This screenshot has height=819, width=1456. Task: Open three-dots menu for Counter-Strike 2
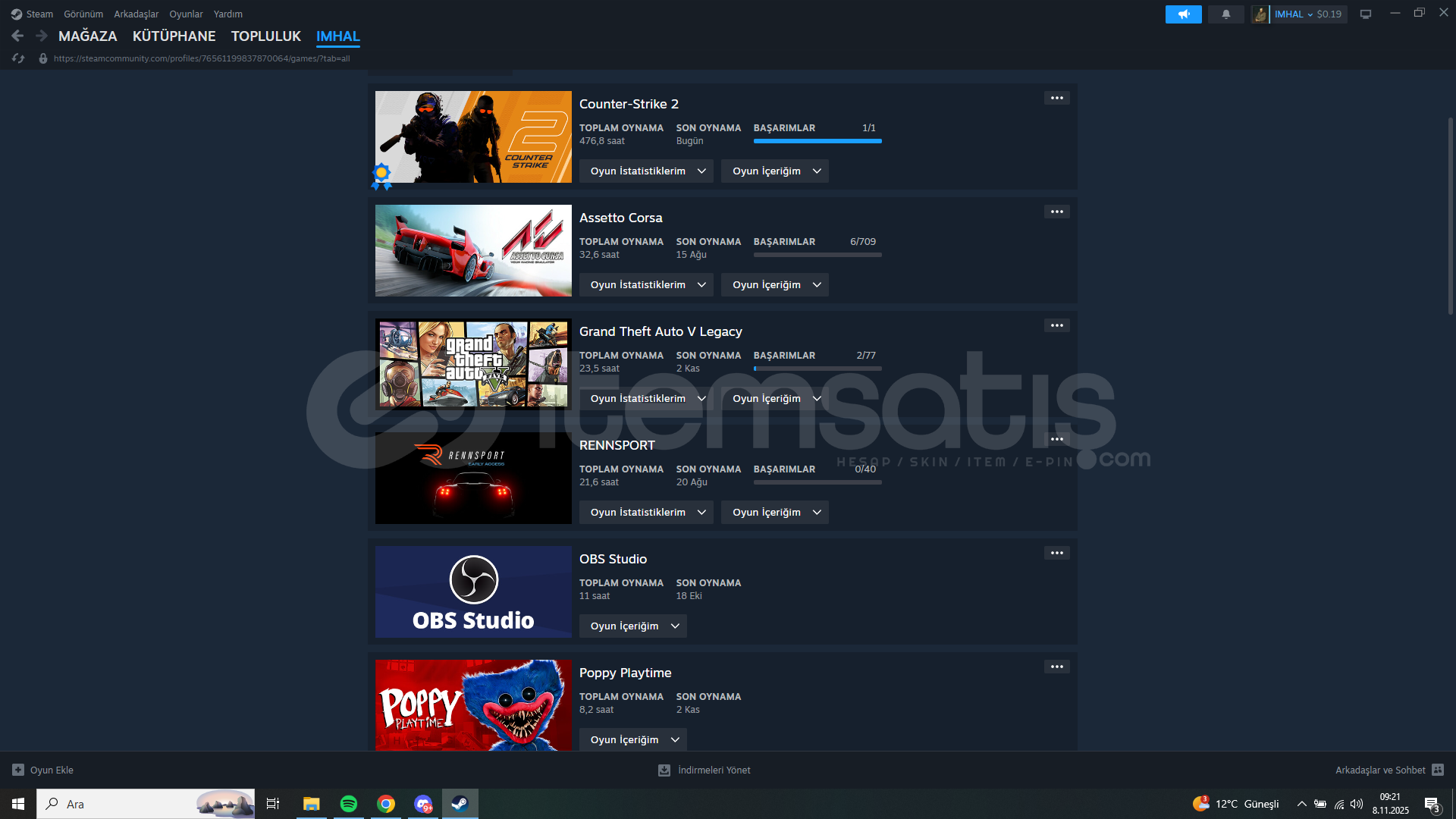click(1056, 98)
